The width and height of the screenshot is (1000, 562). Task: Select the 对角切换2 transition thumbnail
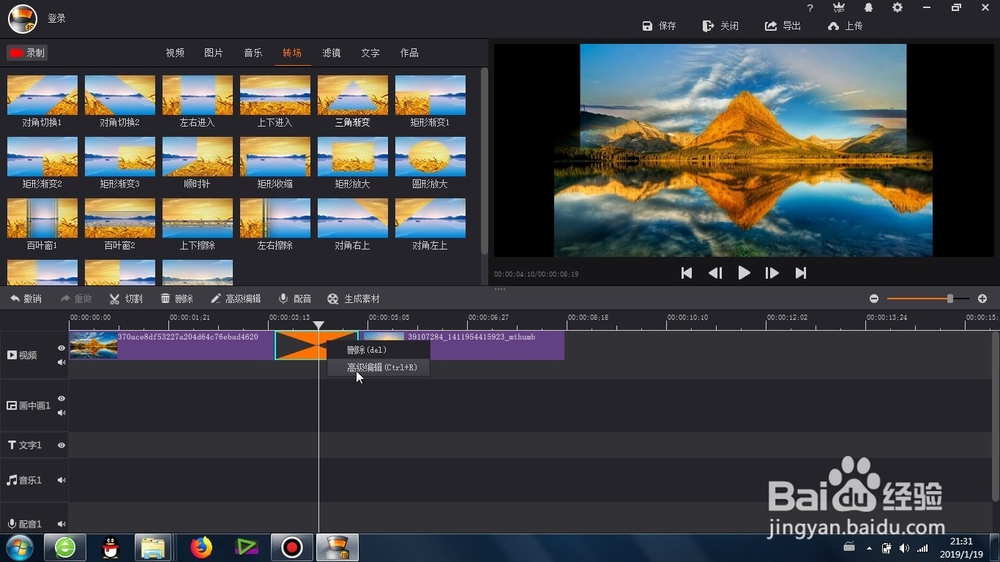pos(120,95)
